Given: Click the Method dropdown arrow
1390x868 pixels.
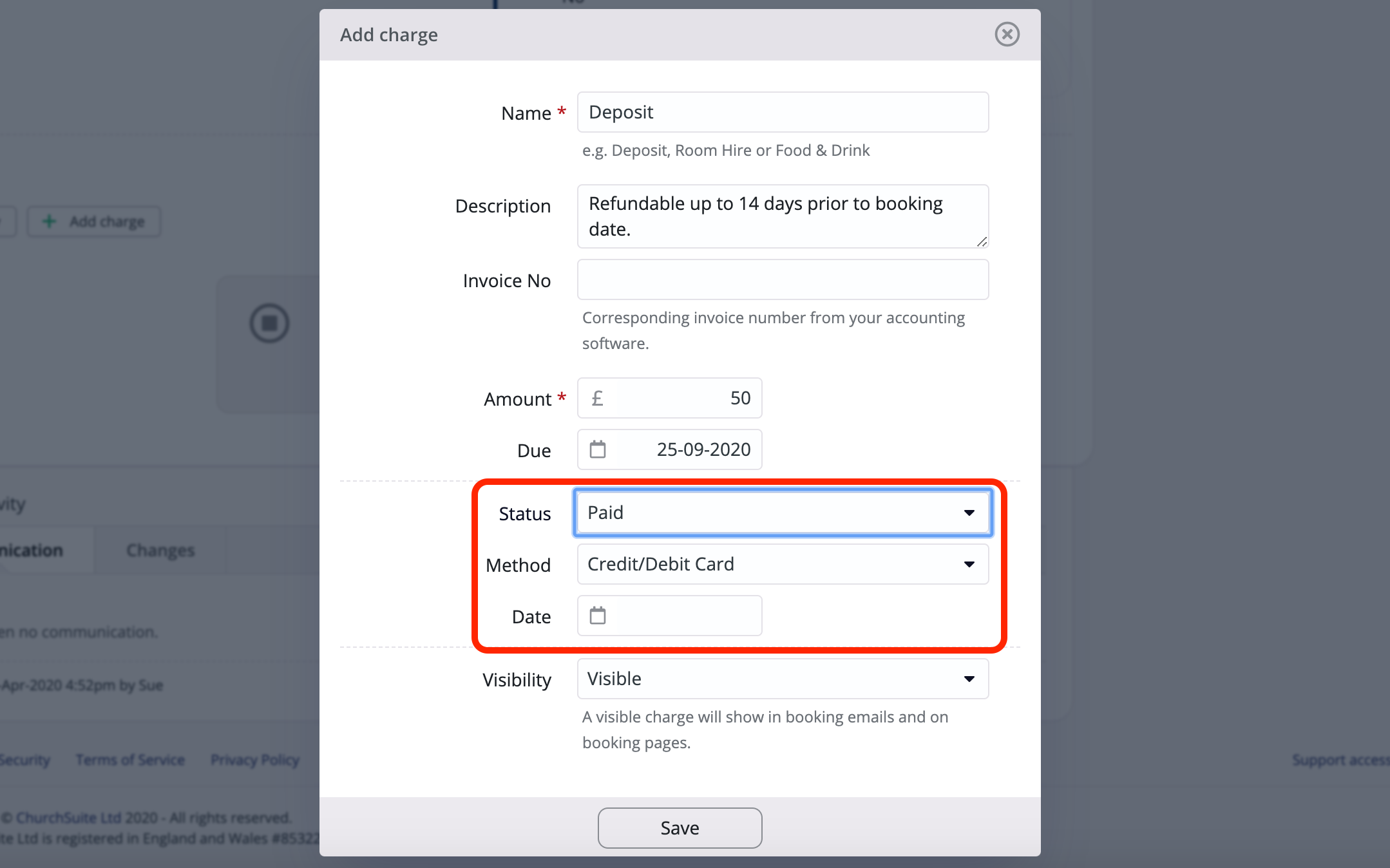Looking at the screenshot, I should pyautogui.click(x=969, y=564).
